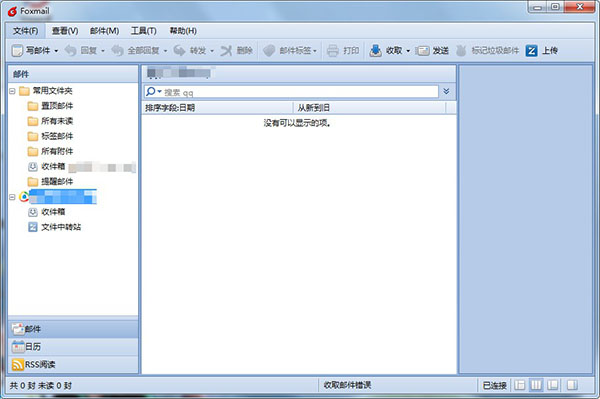Click the 邮件 header of the folder pane

coord(73,74)
